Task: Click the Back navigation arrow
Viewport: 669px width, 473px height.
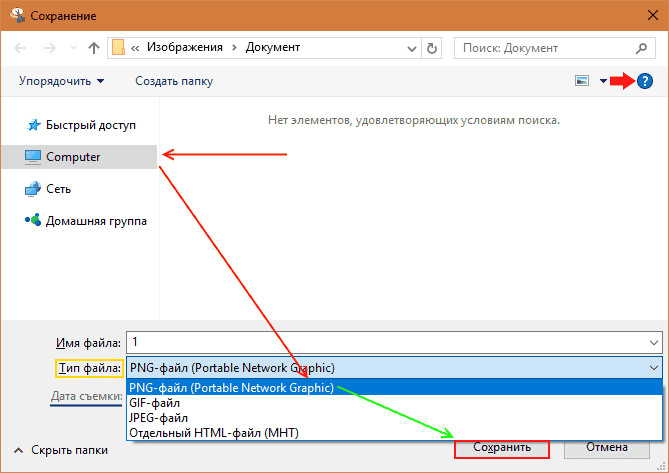Action: tap(22, 47)
